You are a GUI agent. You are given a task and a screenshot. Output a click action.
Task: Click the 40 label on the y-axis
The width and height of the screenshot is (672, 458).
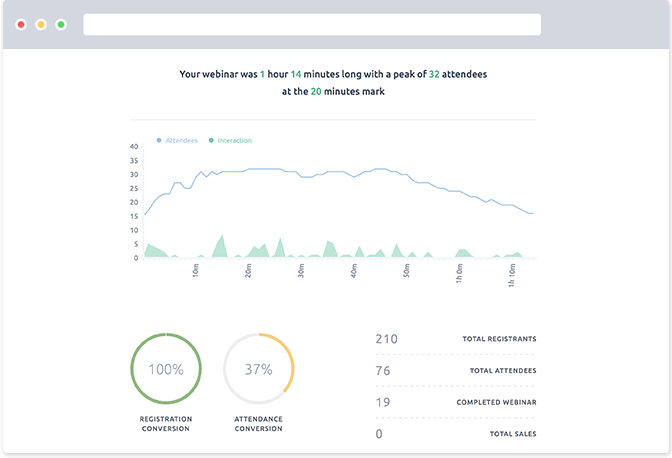pos(134,147)
